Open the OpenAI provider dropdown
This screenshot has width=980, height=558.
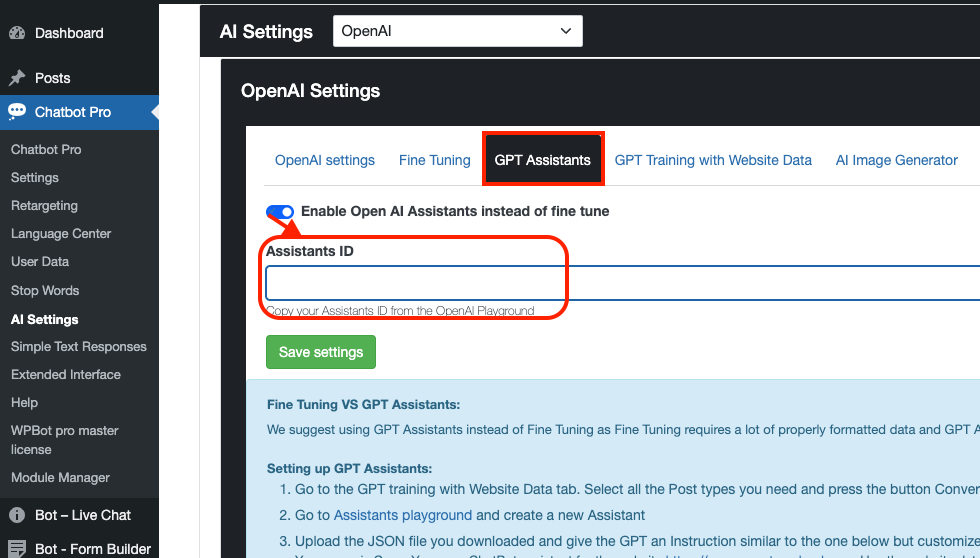(458, 31)
